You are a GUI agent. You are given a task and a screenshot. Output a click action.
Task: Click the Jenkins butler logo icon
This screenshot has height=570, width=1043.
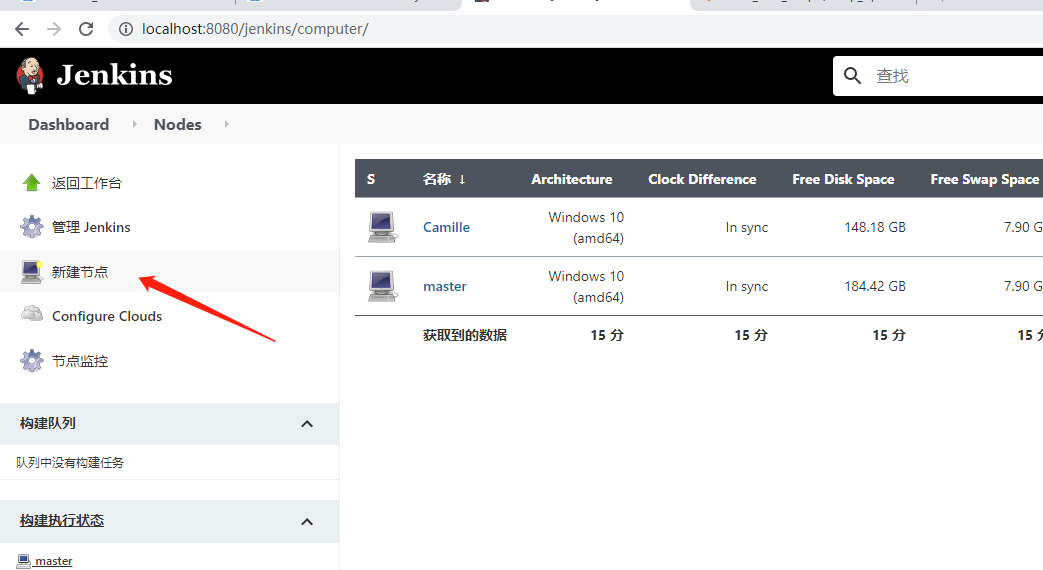tap(30, 75)
